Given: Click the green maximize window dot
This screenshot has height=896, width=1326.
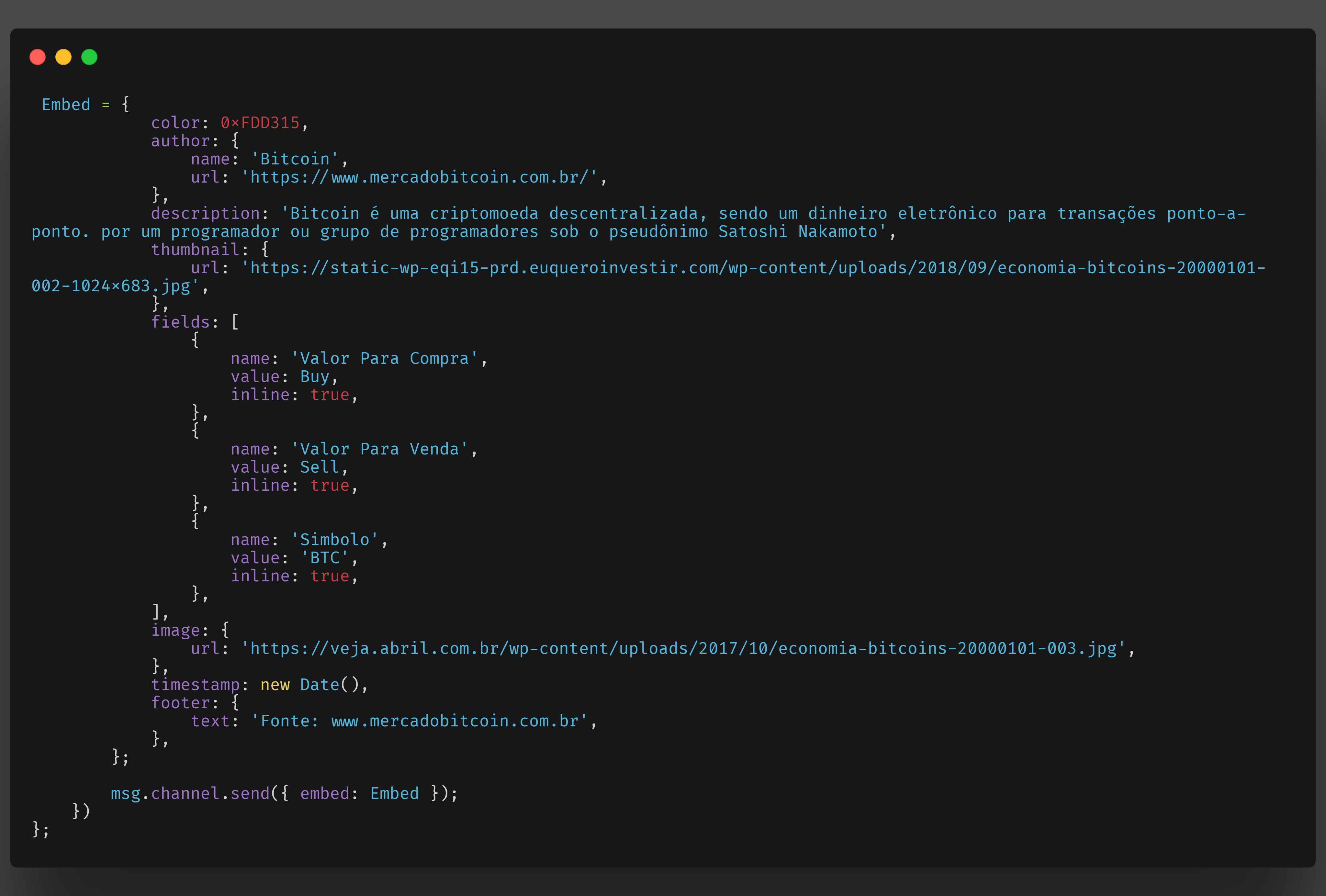Looking at the screenshot, I should [90, 57].
